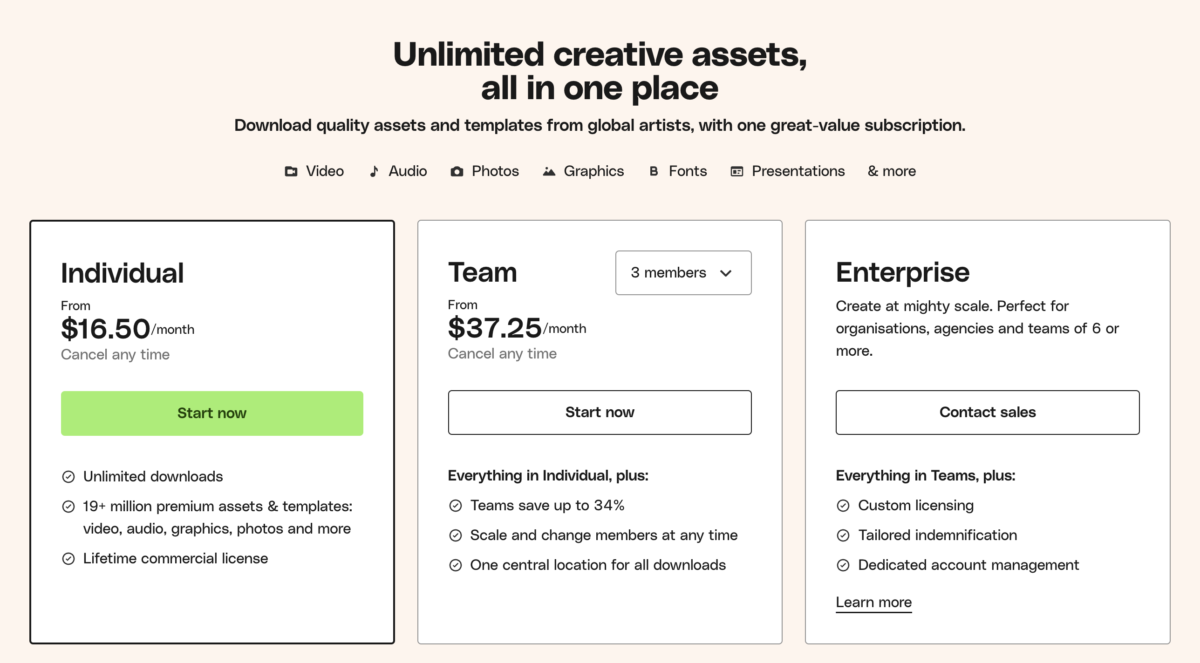Click the Audio music note icon
1200x663 pixels.
[x=372, y=171]
